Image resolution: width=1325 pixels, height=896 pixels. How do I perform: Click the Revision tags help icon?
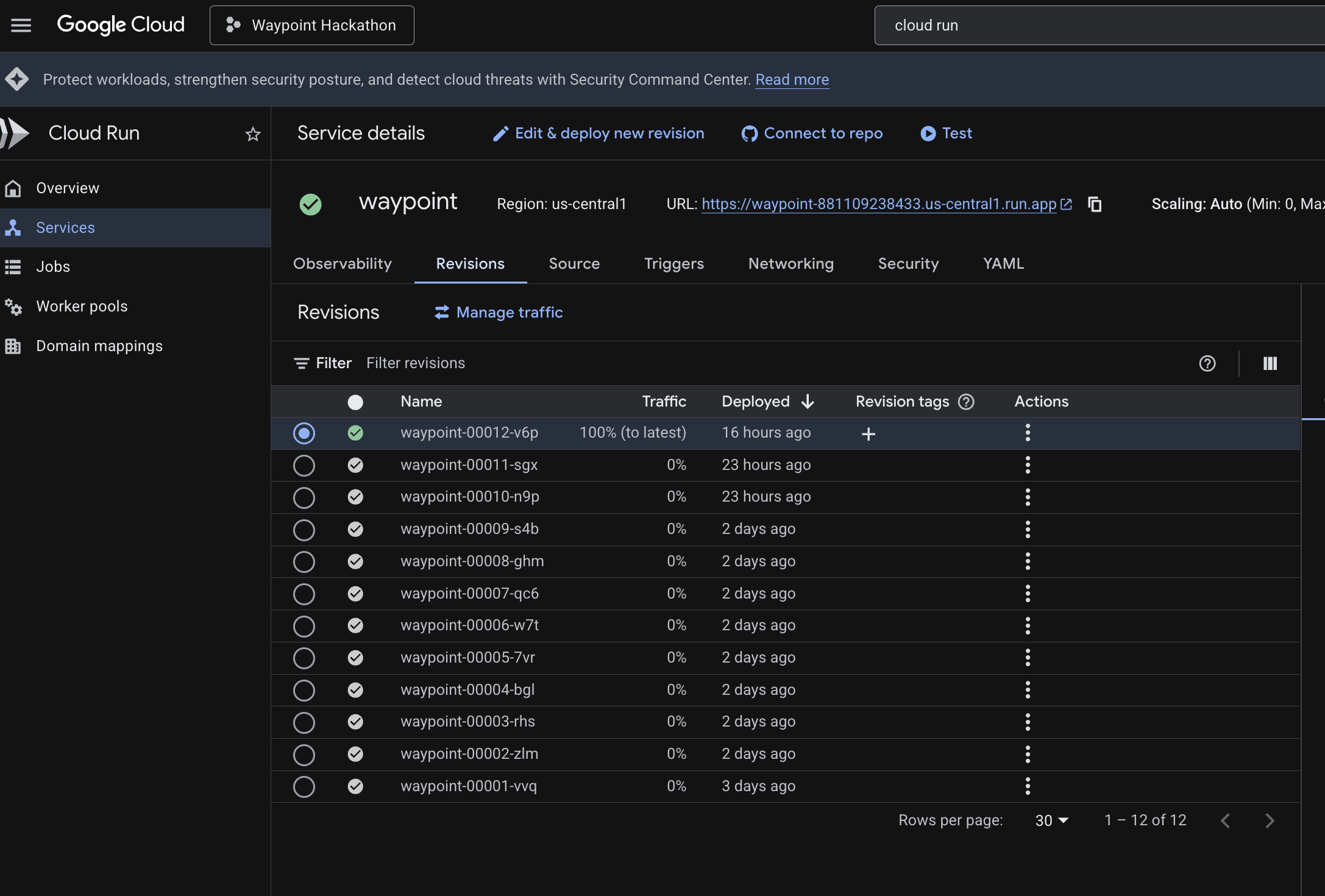(x=966, y=402)
